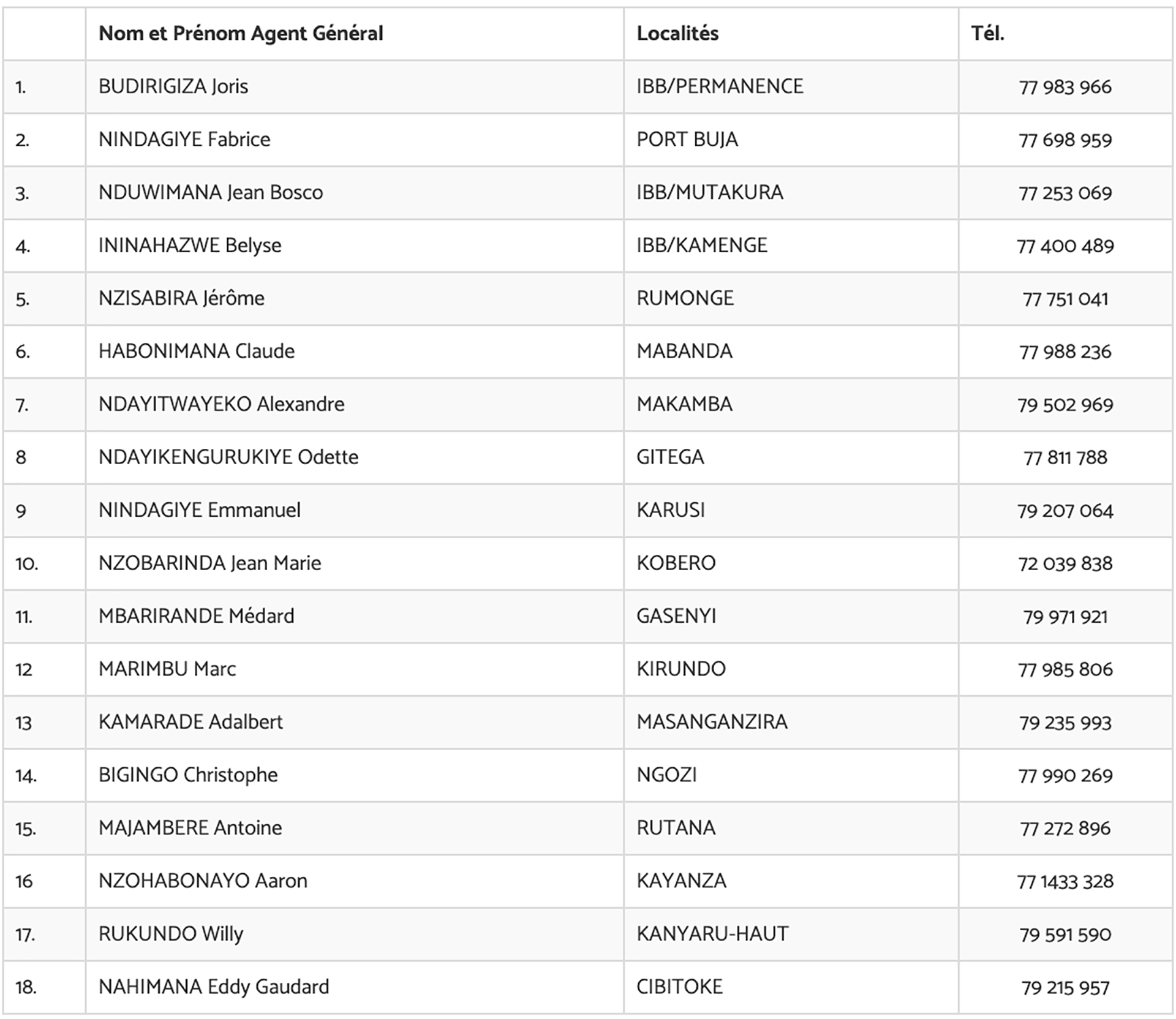This screenshot has height=1019, width=1176.
Task: Select HABONIMANA Claude's name cell
Action: 197,352
